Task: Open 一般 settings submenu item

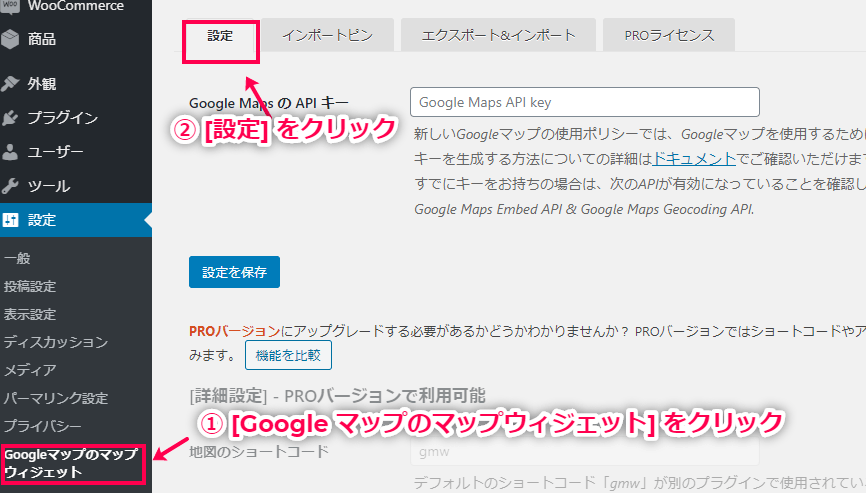Action: 17,258
